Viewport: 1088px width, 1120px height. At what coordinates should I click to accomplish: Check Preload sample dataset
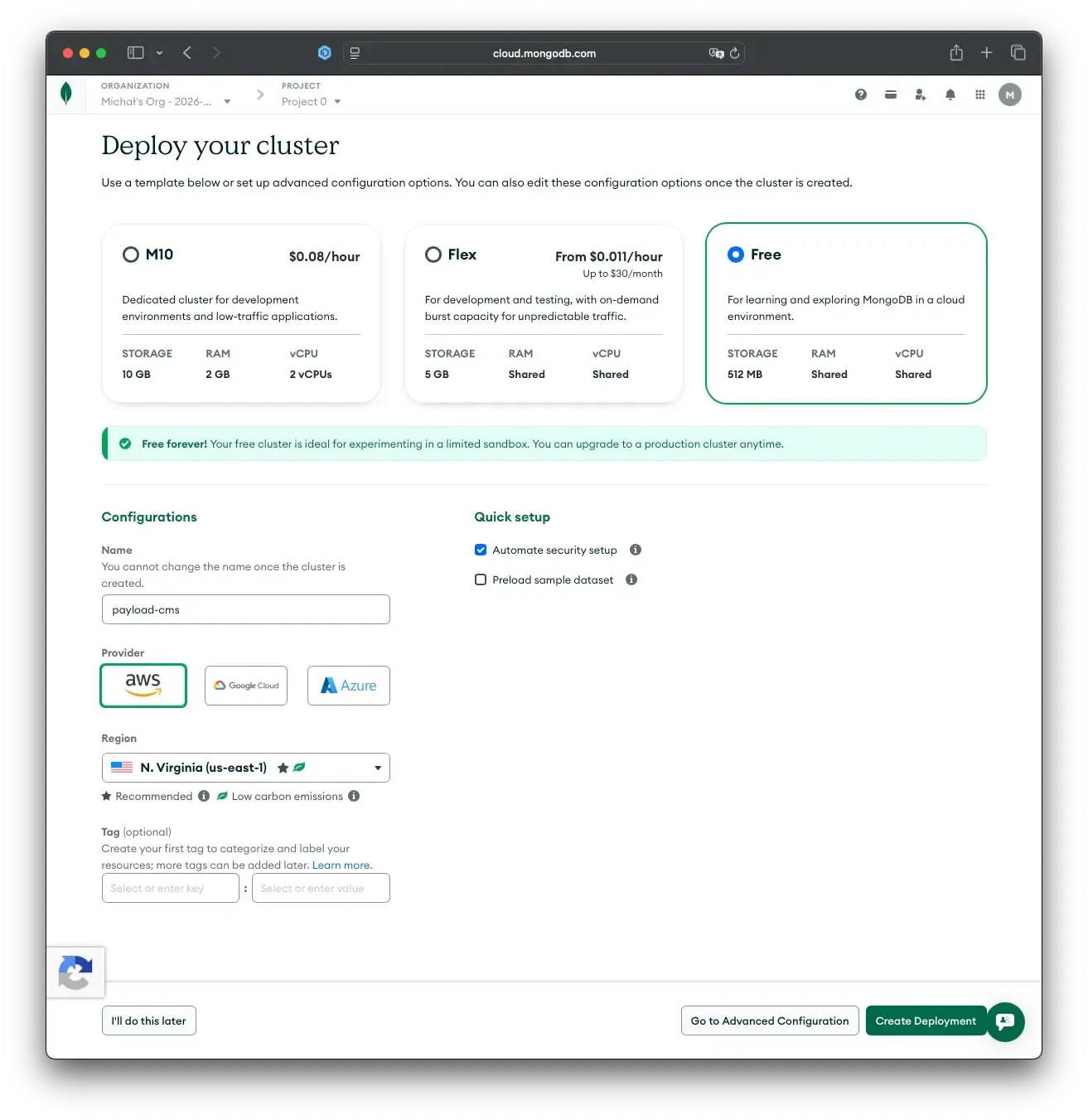[x=481, y=579]
